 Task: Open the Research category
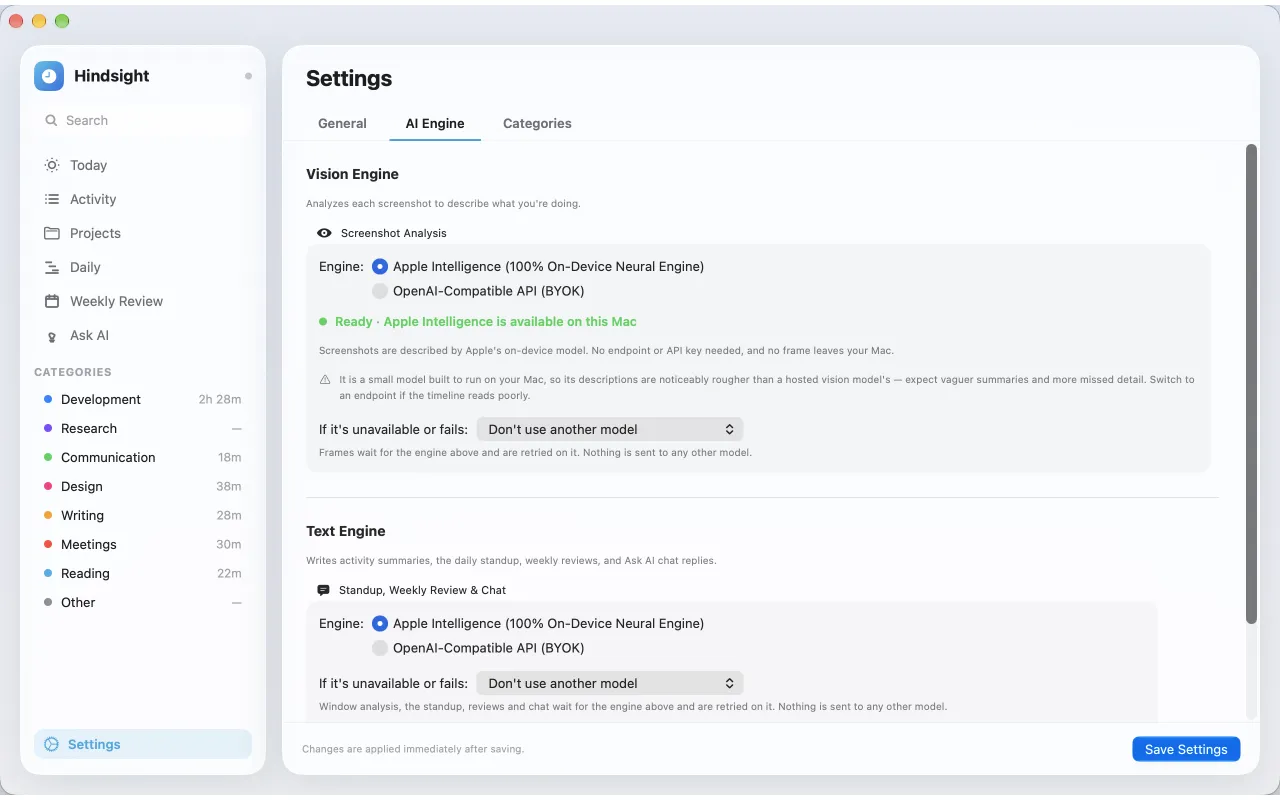click(143, 428)
